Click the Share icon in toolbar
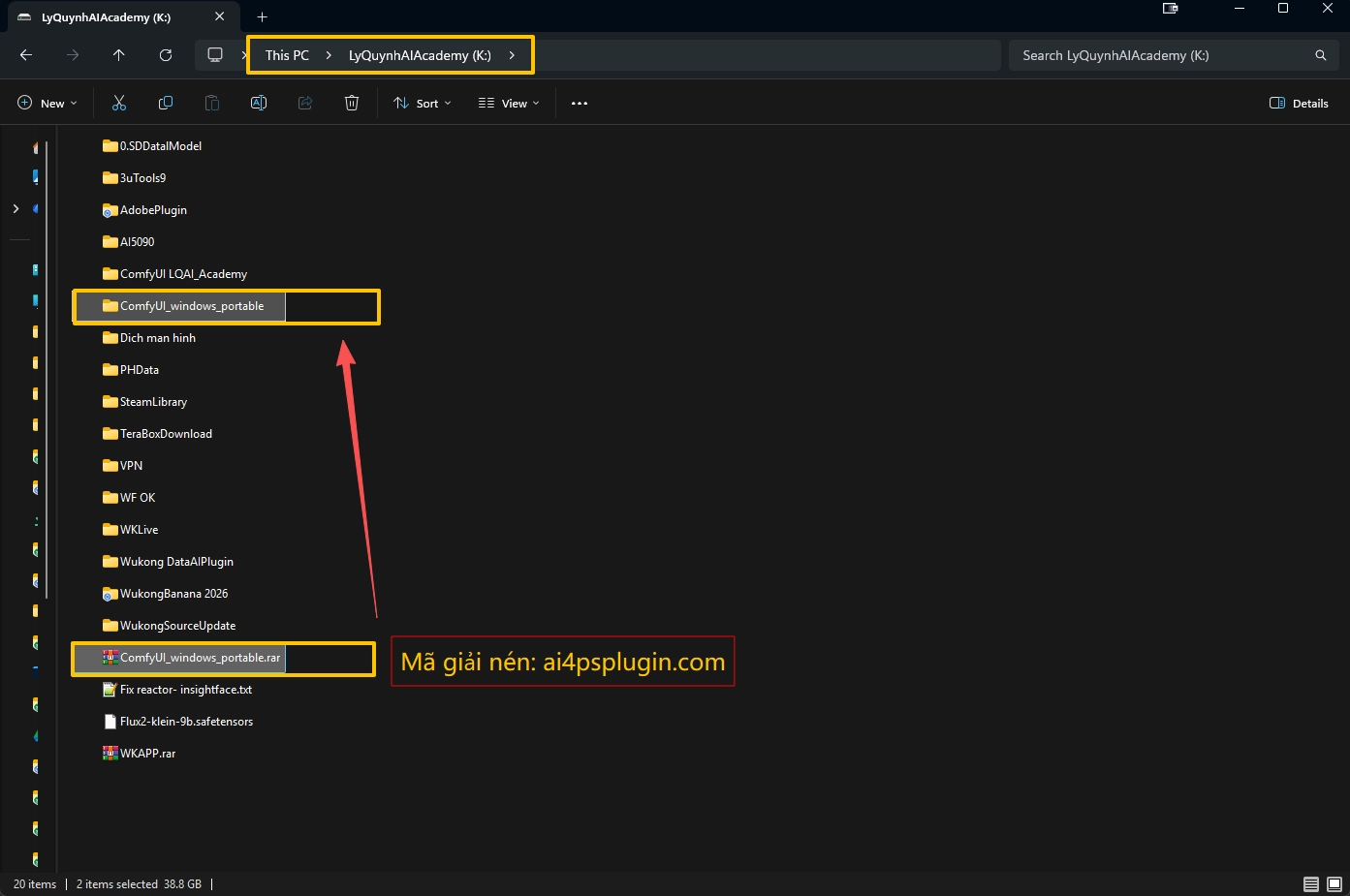 305,103
